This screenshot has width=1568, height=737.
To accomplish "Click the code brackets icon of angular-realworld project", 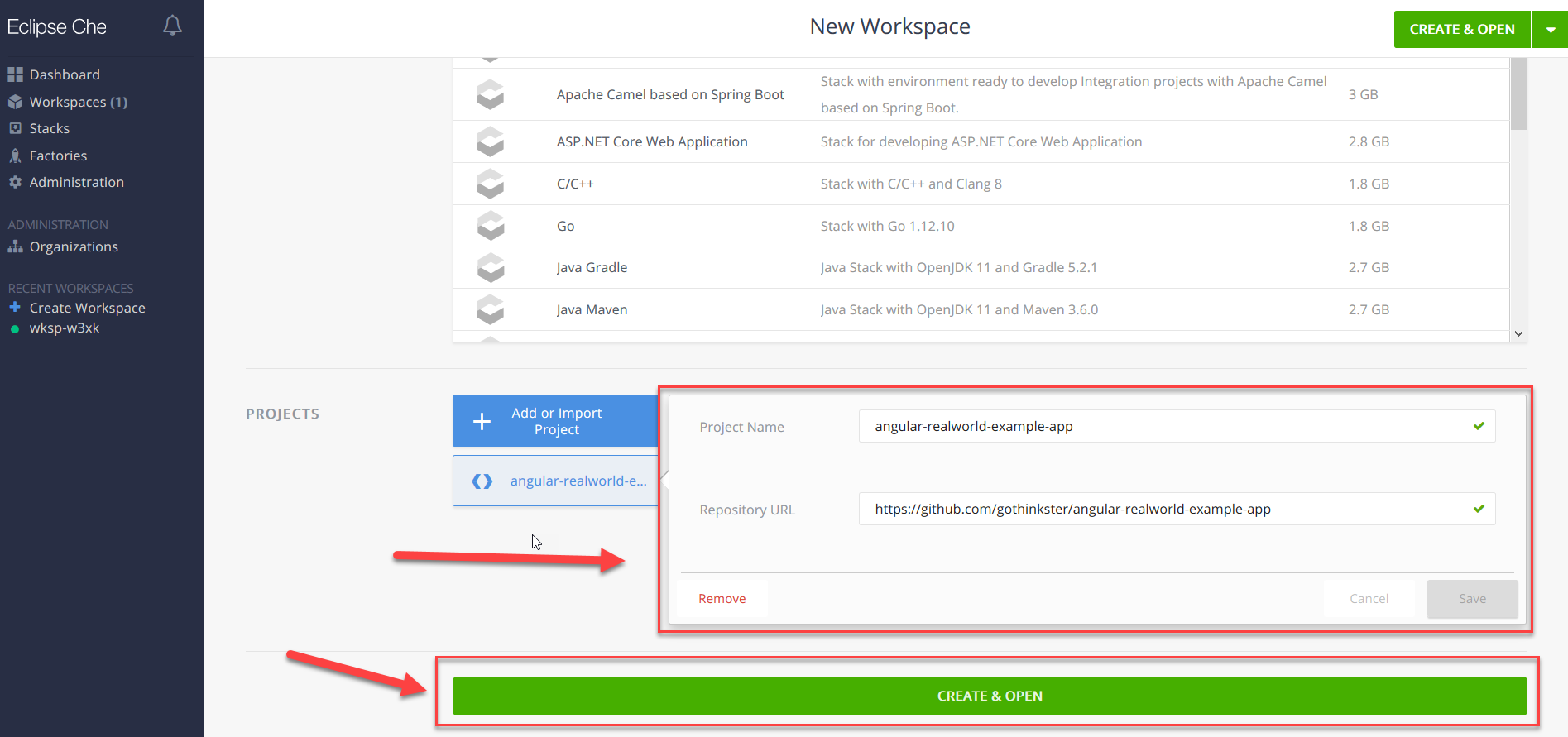I will pos(482,481).
